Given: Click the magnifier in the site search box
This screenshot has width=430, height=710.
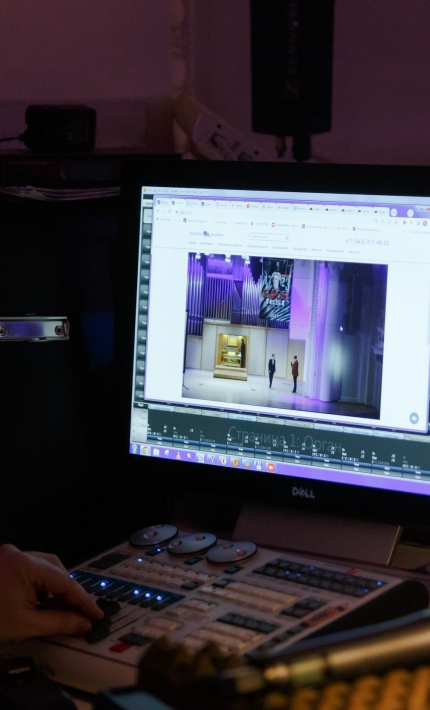Looking at the screenshot, I should (x=287, y=238).
